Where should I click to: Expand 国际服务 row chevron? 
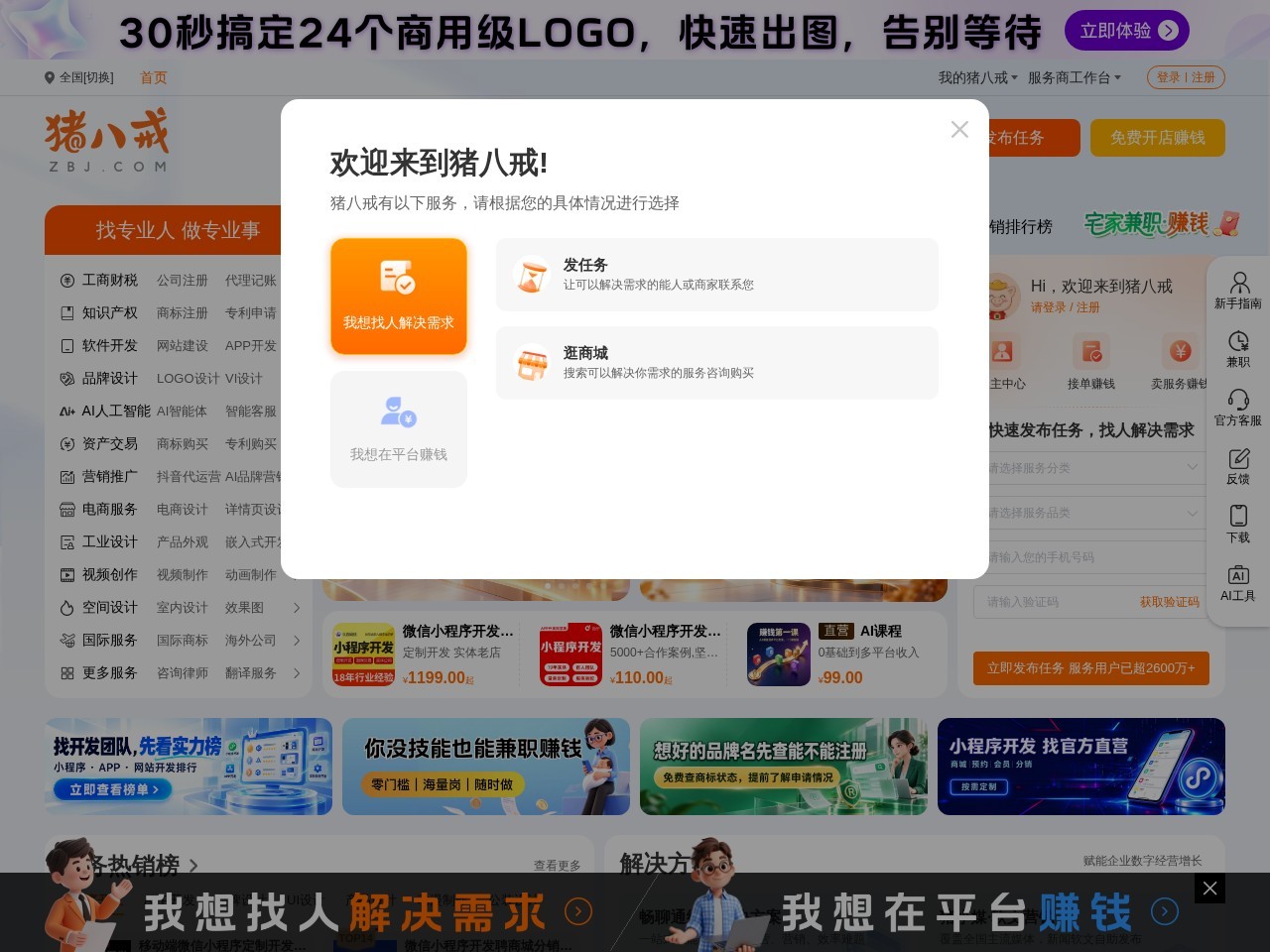pyautogui.click(x=296, y=641)
